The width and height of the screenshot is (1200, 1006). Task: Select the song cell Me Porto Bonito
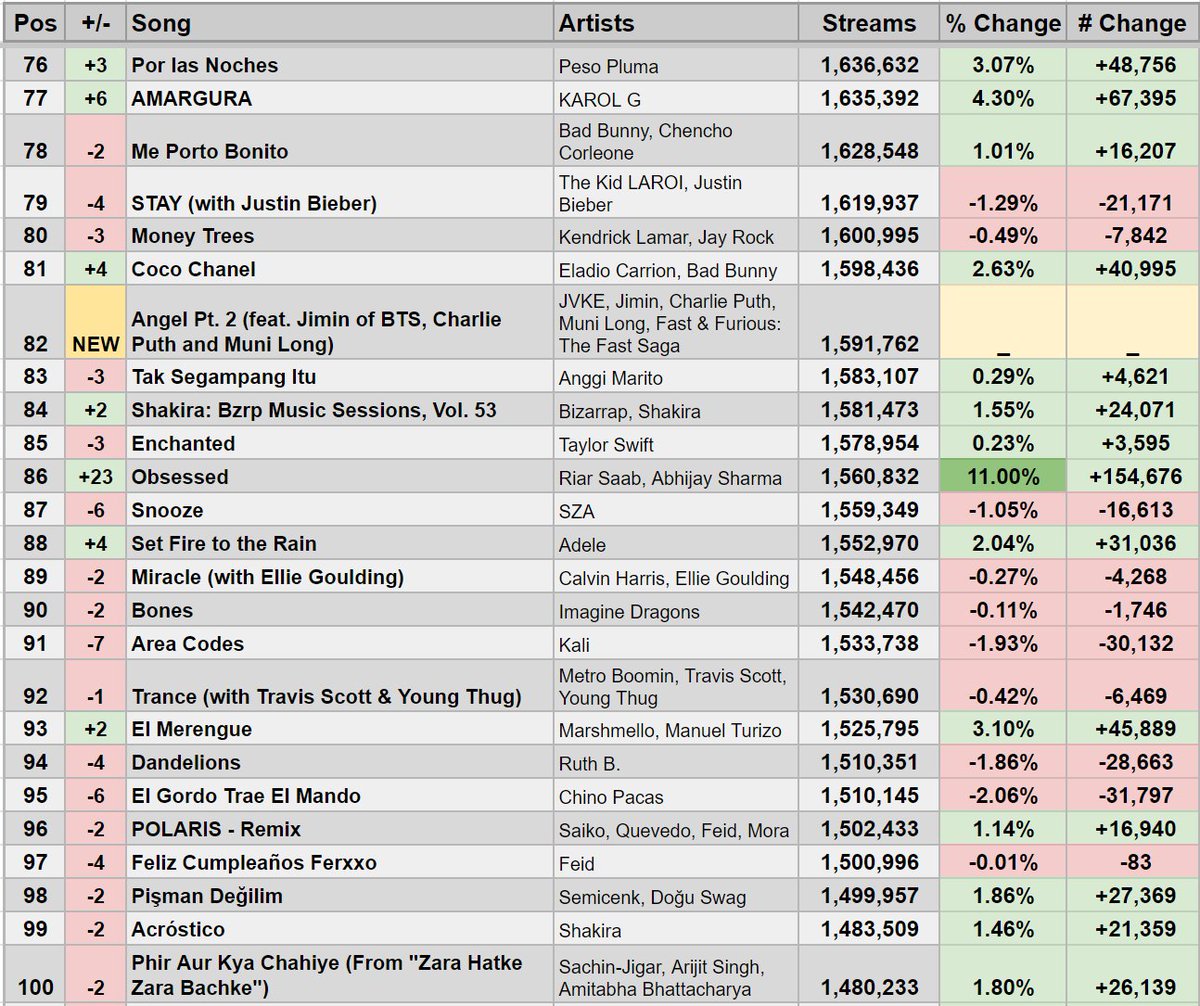click(x=340, y=141)
